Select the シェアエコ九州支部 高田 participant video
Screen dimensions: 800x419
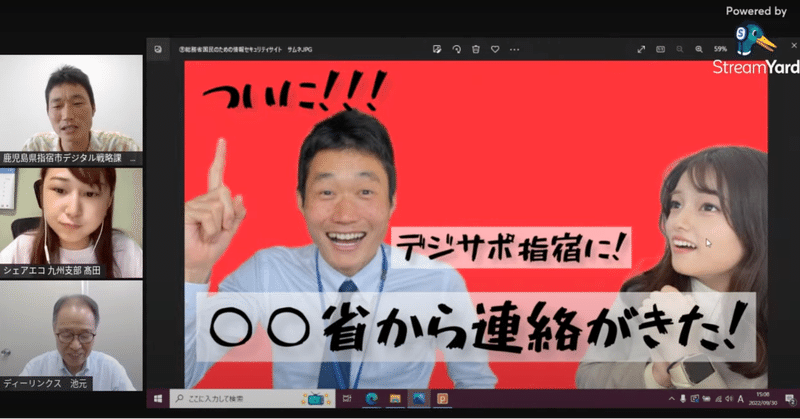71,223
